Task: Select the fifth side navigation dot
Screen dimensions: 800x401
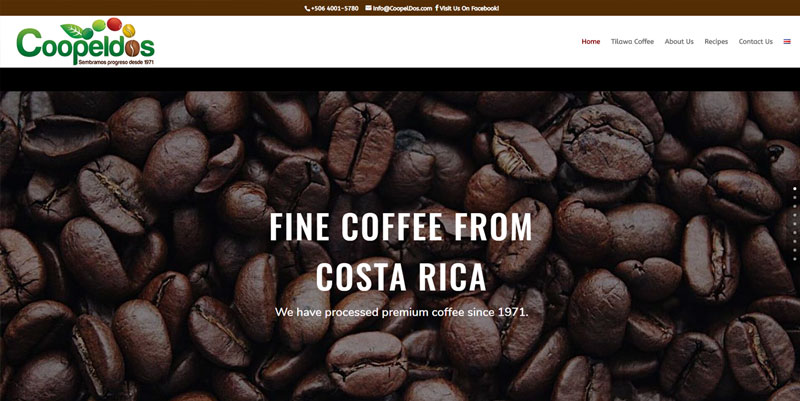Action: [795, 223]
